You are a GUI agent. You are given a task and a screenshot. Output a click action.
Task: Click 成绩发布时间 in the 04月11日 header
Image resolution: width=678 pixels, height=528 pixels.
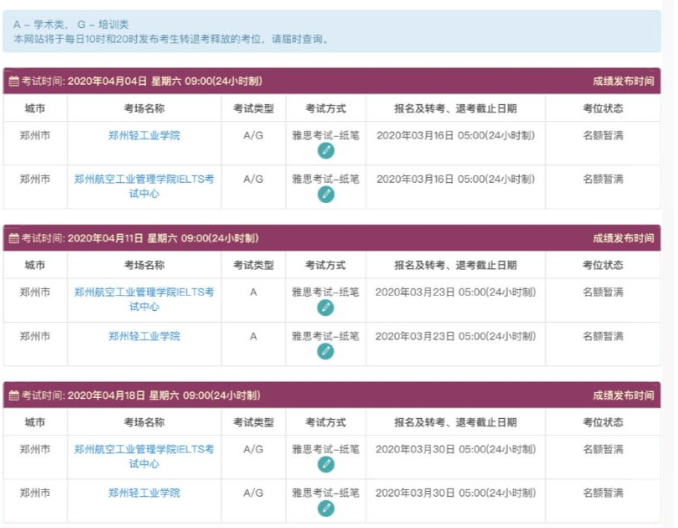623,238
